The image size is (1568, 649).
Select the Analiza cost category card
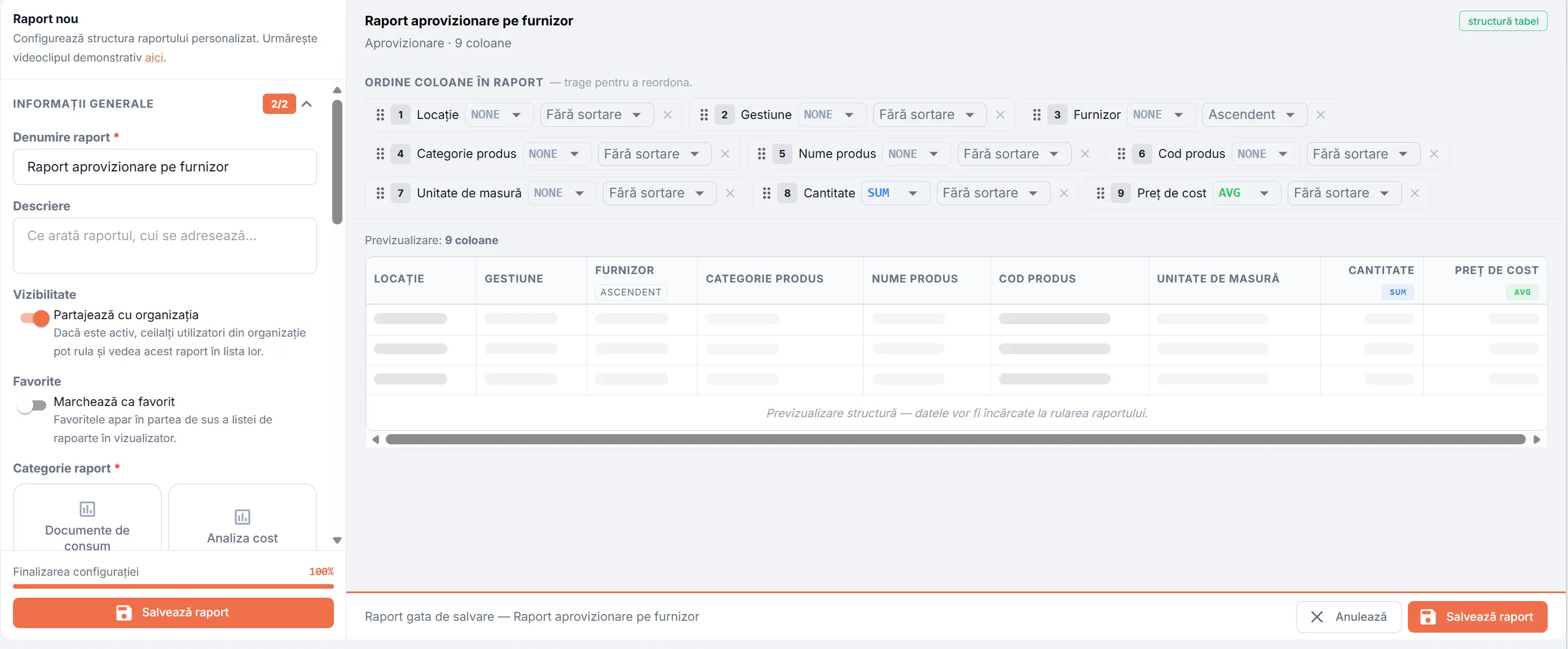click(243, 518)
